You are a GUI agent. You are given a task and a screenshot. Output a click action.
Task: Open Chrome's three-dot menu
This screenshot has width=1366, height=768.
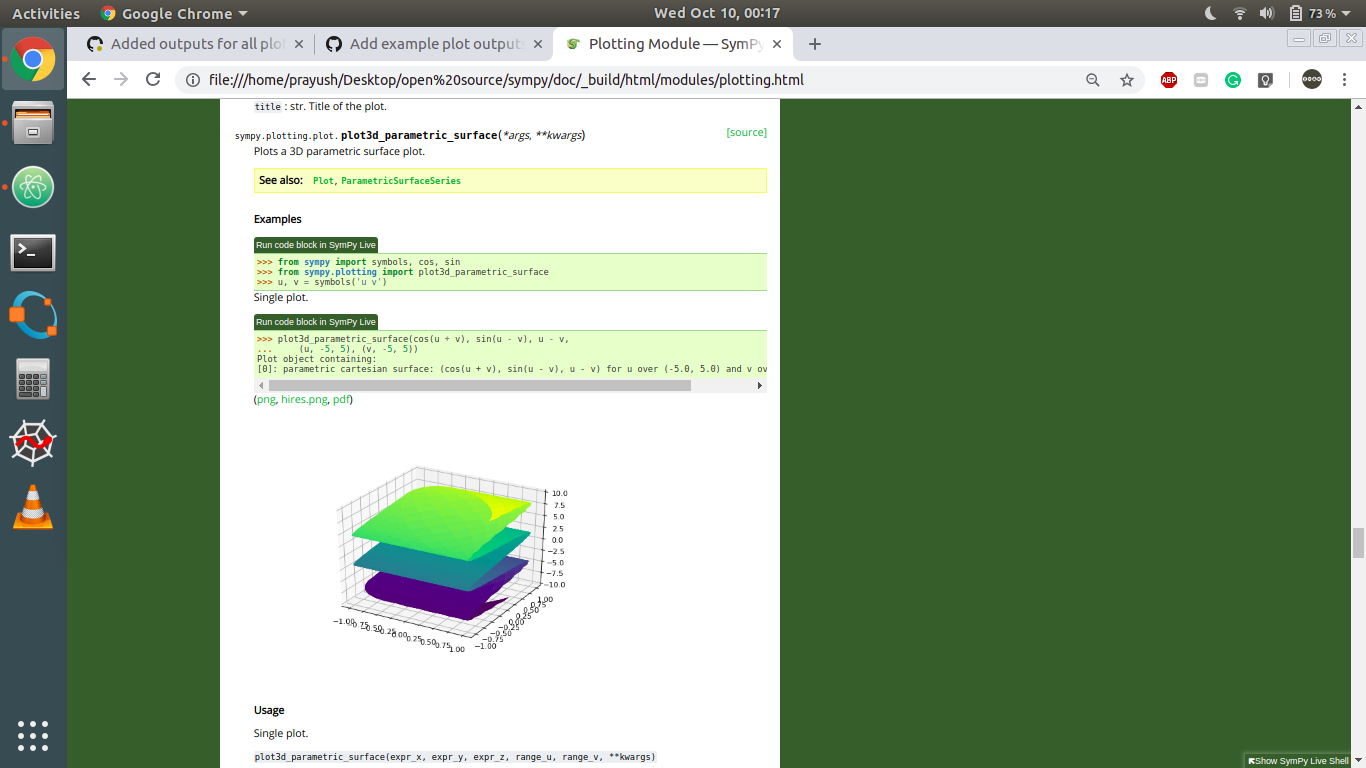point(1344,80)
